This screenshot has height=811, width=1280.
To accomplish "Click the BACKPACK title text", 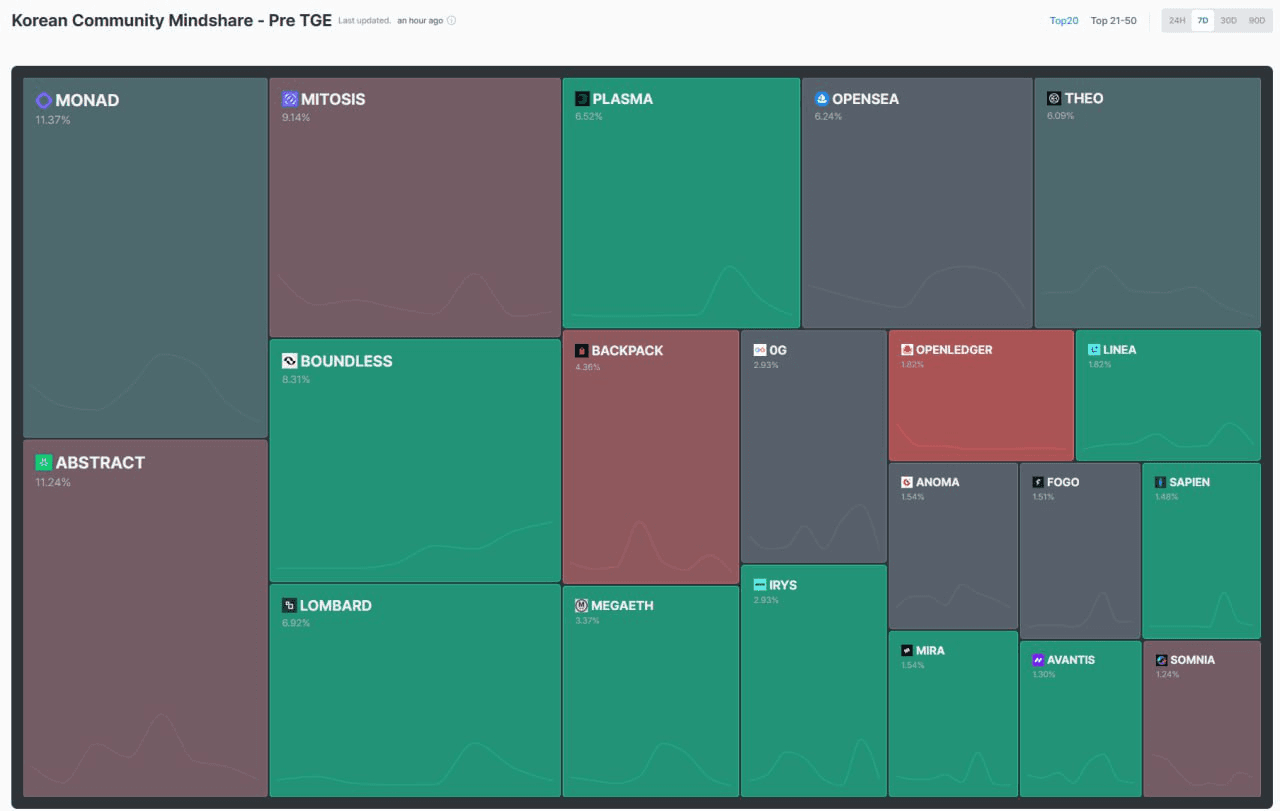I will pos(627,351).
